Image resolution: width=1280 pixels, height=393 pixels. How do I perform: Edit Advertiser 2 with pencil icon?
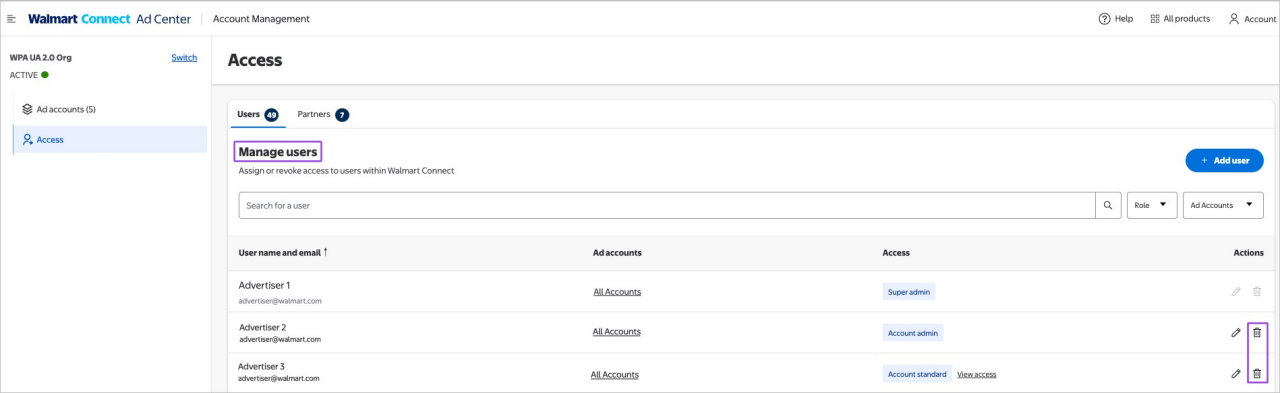1236,332
